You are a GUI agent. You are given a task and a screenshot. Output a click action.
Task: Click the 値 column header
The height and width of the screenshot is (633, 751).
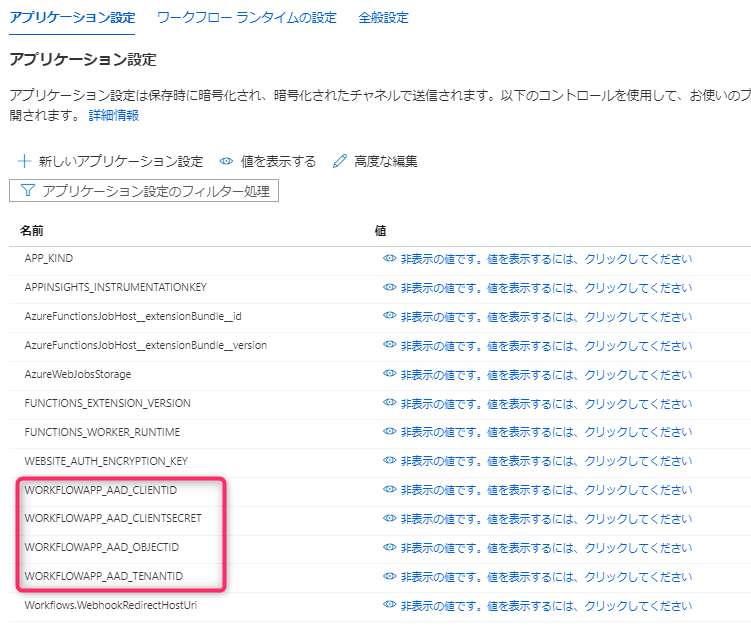point(380,231)
